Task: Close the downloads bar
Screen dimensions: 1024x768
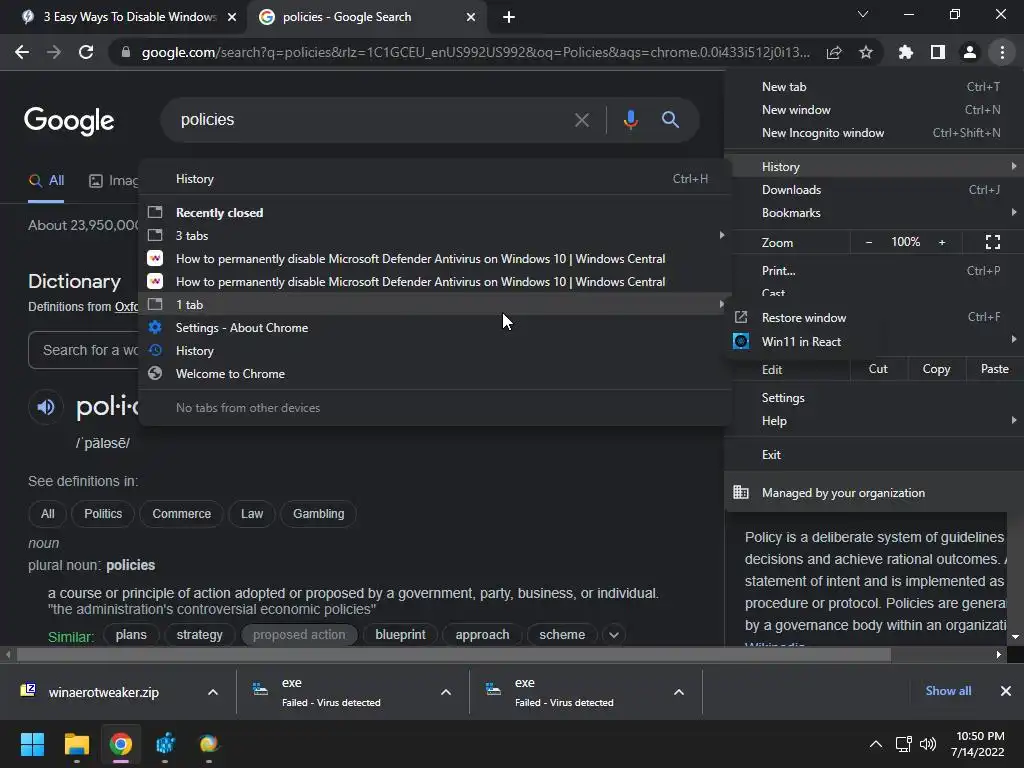Action: click(x=1006, y=691)
